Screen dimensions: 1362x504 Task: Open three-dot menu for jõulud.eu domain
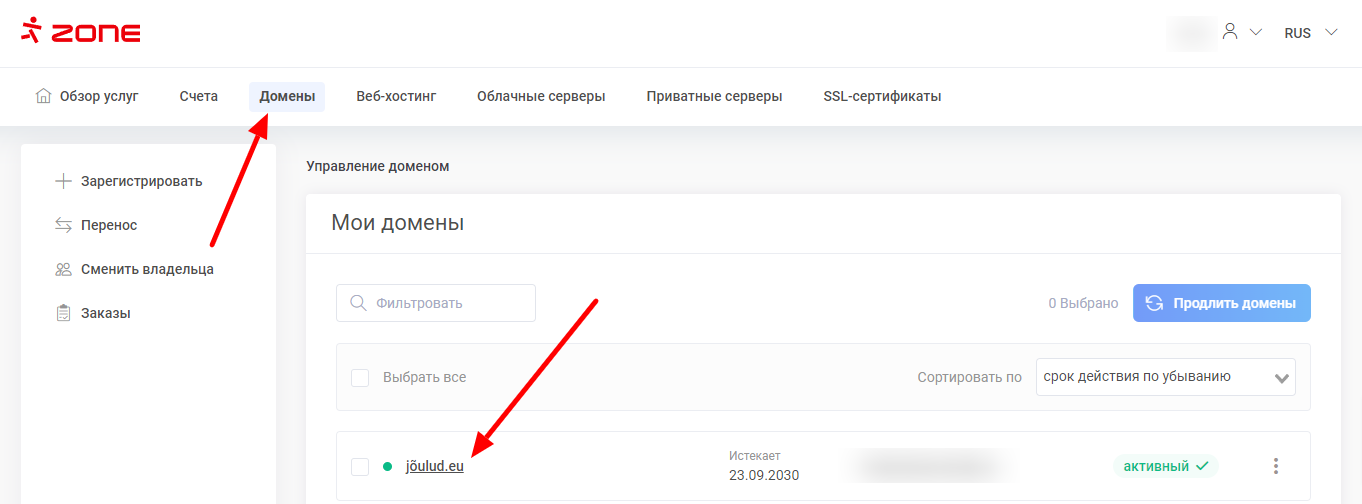pos(1275,466)
